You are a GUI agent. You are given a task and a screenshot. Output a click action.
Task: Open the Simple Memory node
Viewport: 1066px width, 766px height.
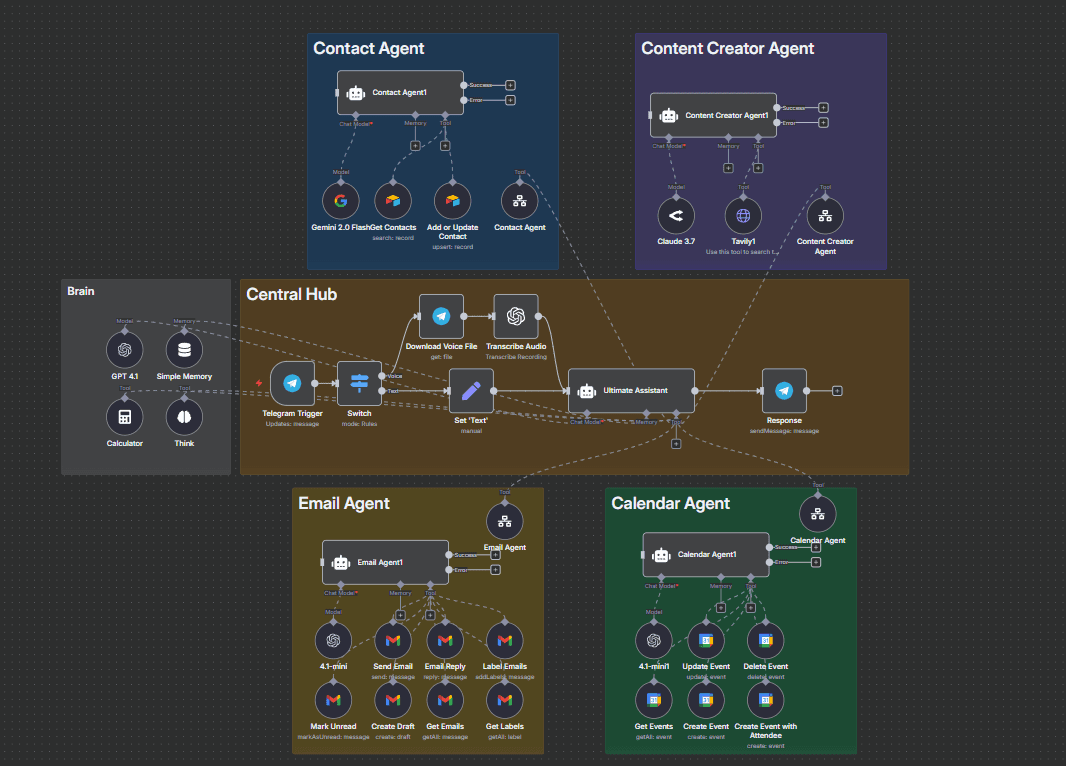[184, 350]
